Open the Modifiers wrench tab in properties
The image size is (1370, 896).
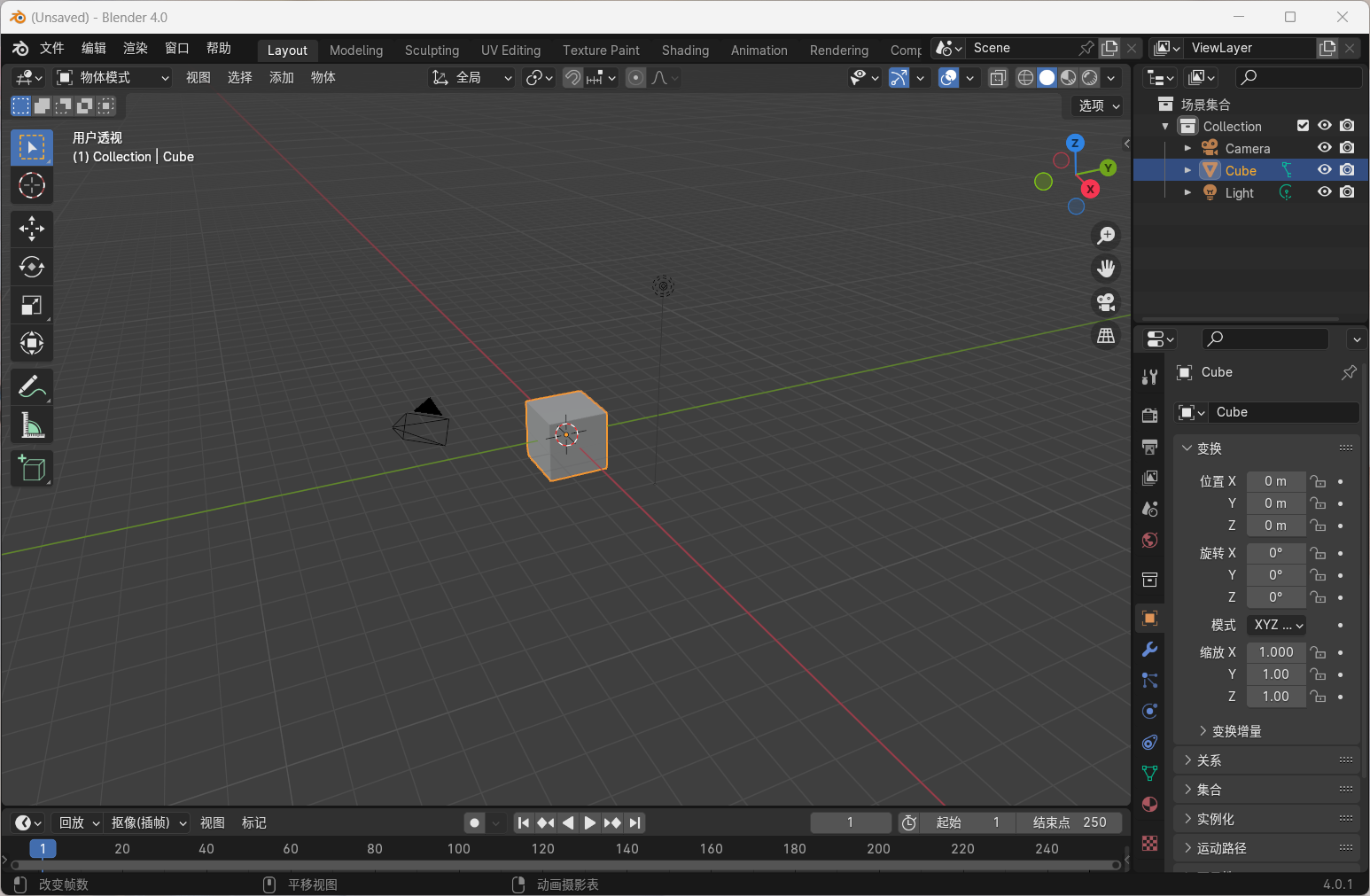(x=1149, y=650)
